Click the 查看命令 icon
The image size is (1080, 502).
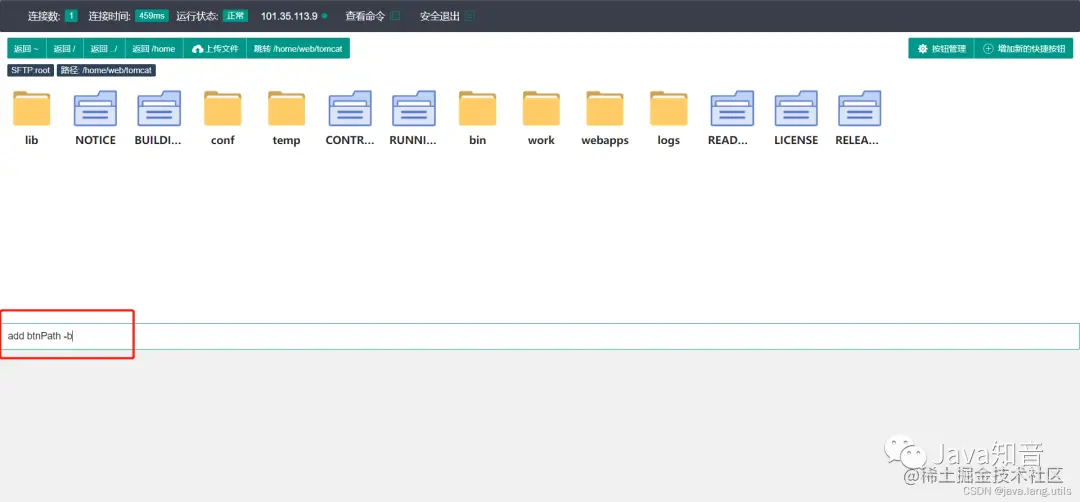(395, 16)
